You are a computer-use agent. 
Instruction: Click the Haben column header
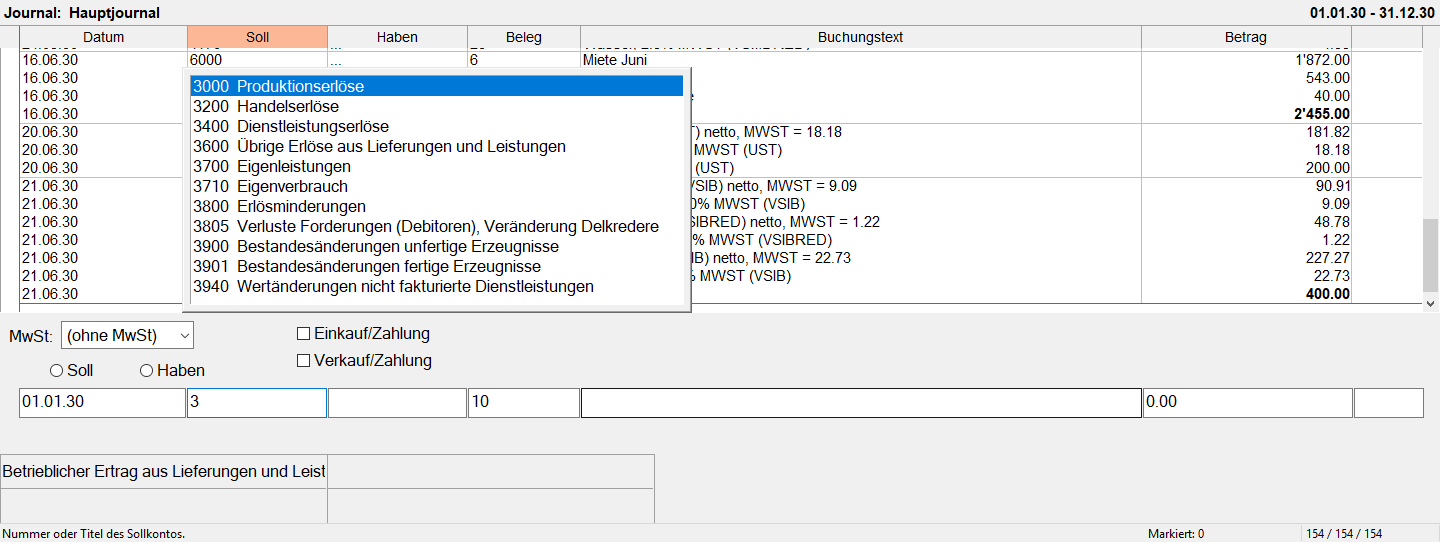click(x=397, y=37)
